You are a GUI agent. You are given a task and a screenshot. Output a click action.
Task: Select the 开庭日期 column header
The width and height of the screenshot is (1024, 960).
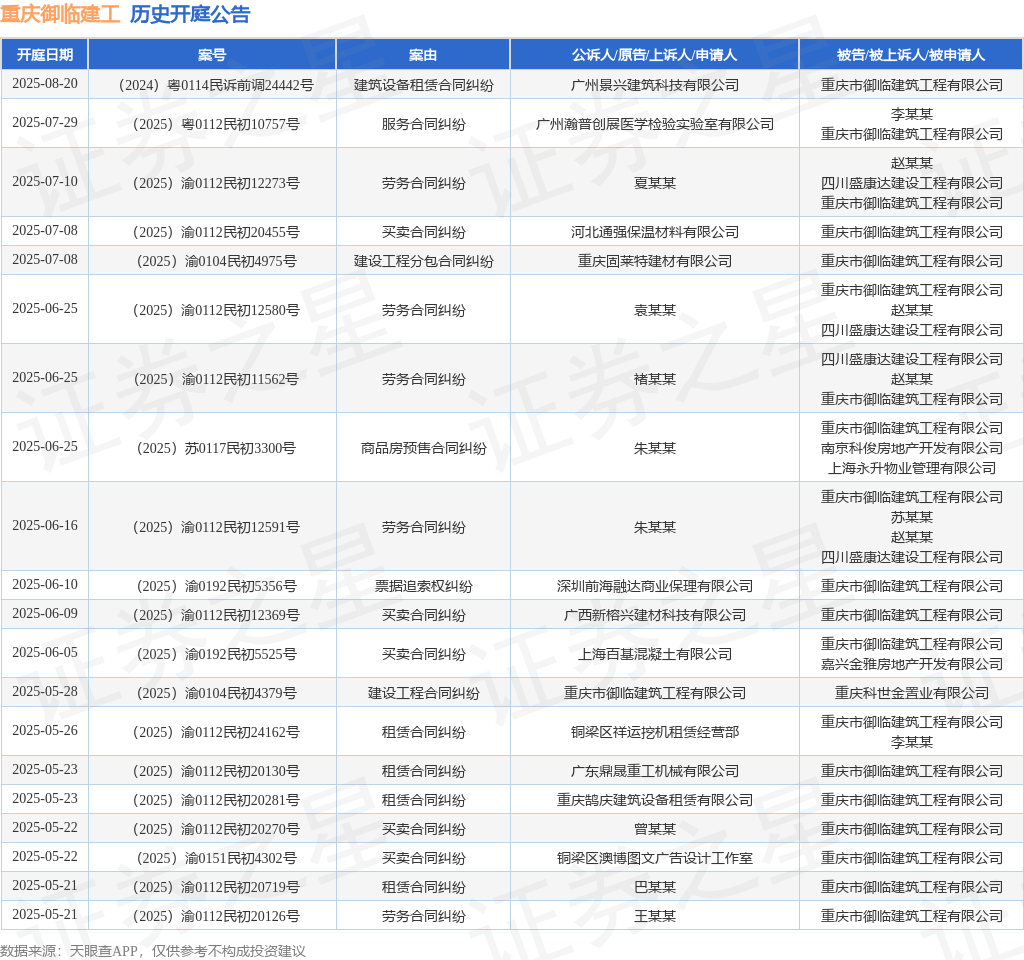tap(44, 55)
